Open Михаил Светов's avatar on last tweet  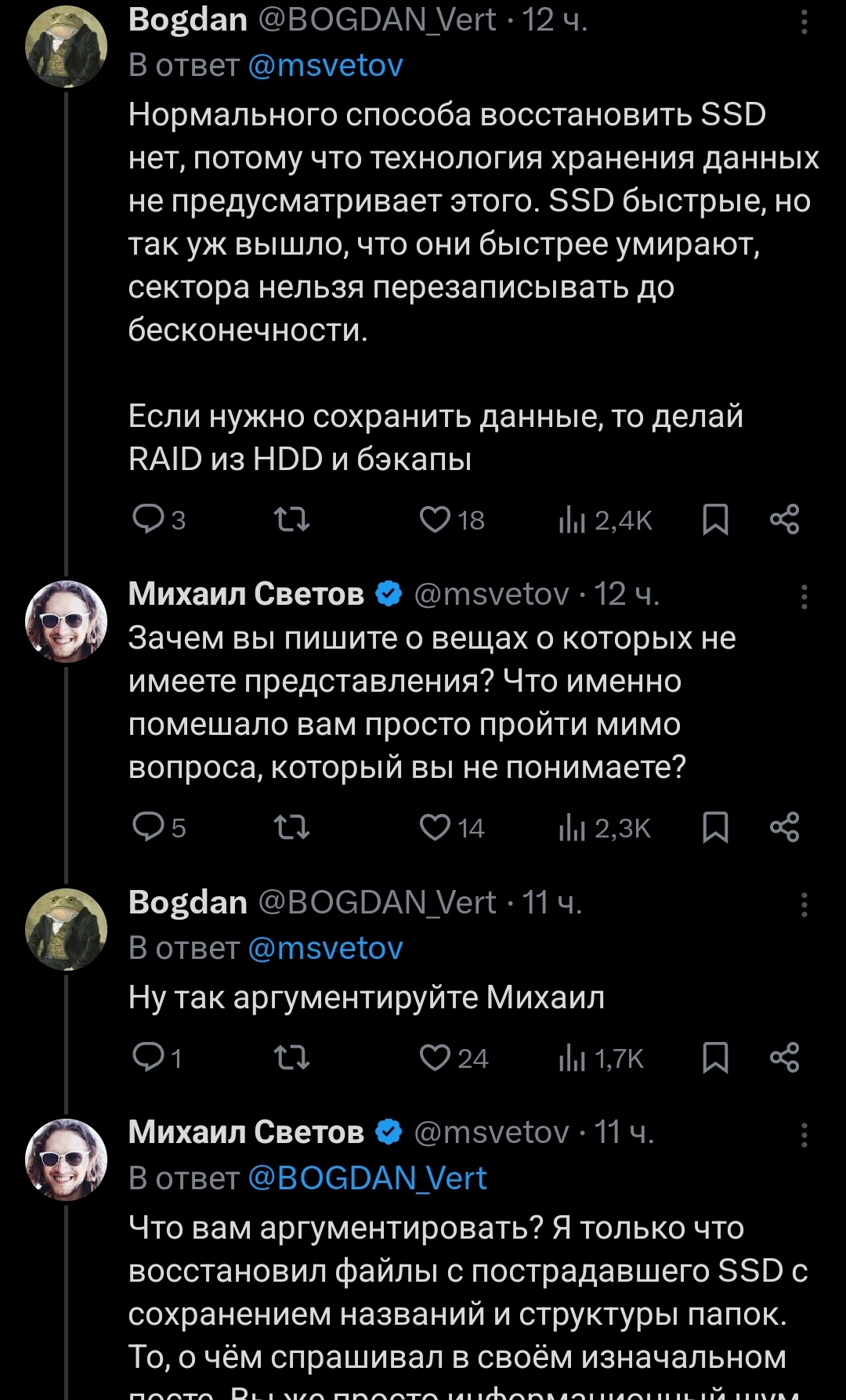click(x=67, y=1159)
